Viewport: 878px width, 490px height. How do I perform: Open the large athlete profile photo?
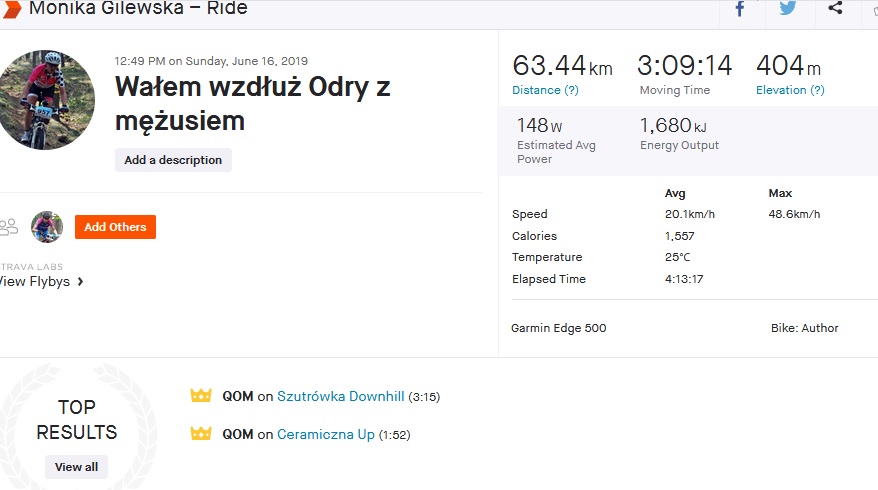pos(44,99)
